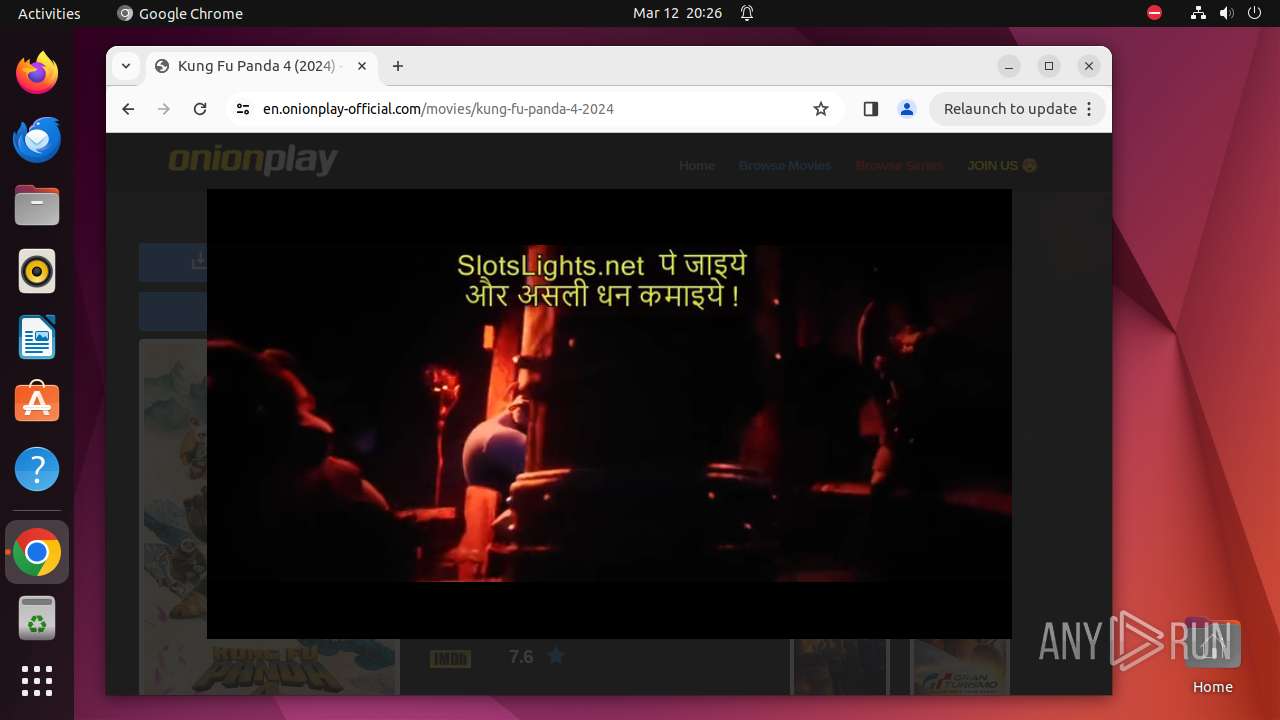Open the Files manager in dock
This screenshot has width=1280, height=720.
[x=37, y=205]
